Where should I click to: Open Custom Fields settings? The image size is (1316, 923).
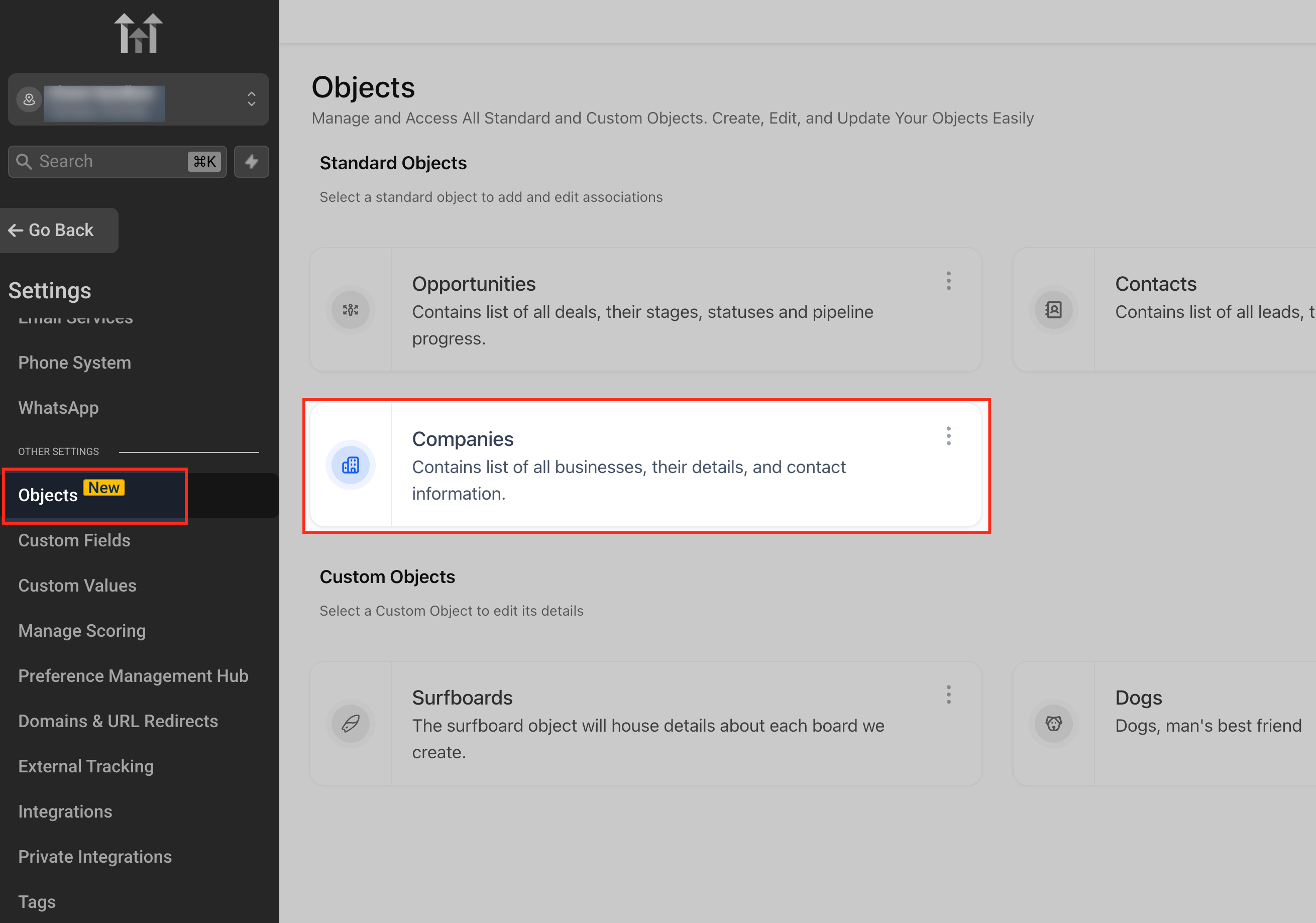[74, 540]
